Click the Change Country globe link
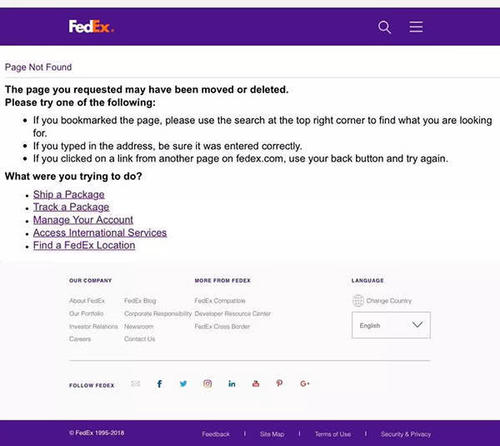This screenshot has width=500, height=446. pyautogui.click(x=382, y=301)
